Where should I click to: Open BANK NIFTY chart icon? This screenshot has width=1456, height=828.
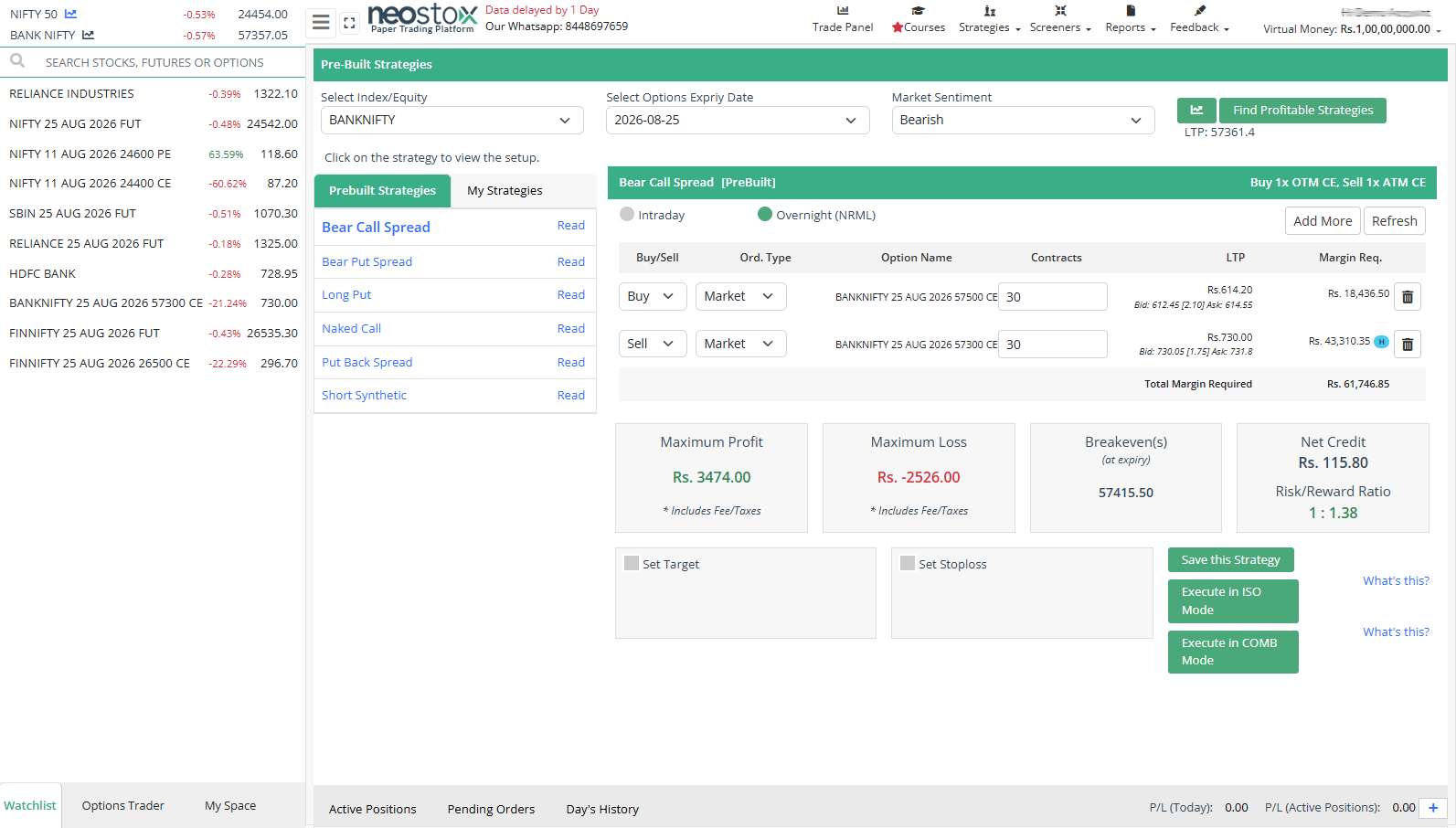pos(88,35)
